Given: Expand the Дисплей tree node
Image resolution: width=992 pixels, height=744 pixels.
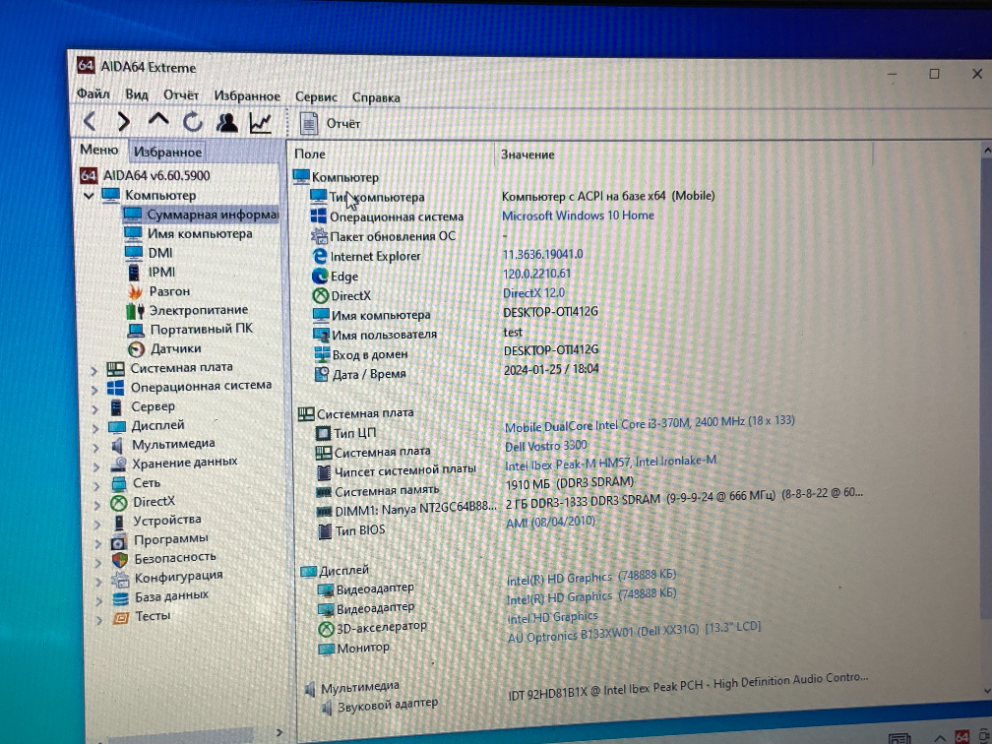Looking at the screenshot, I should click(x=96, y=428).
